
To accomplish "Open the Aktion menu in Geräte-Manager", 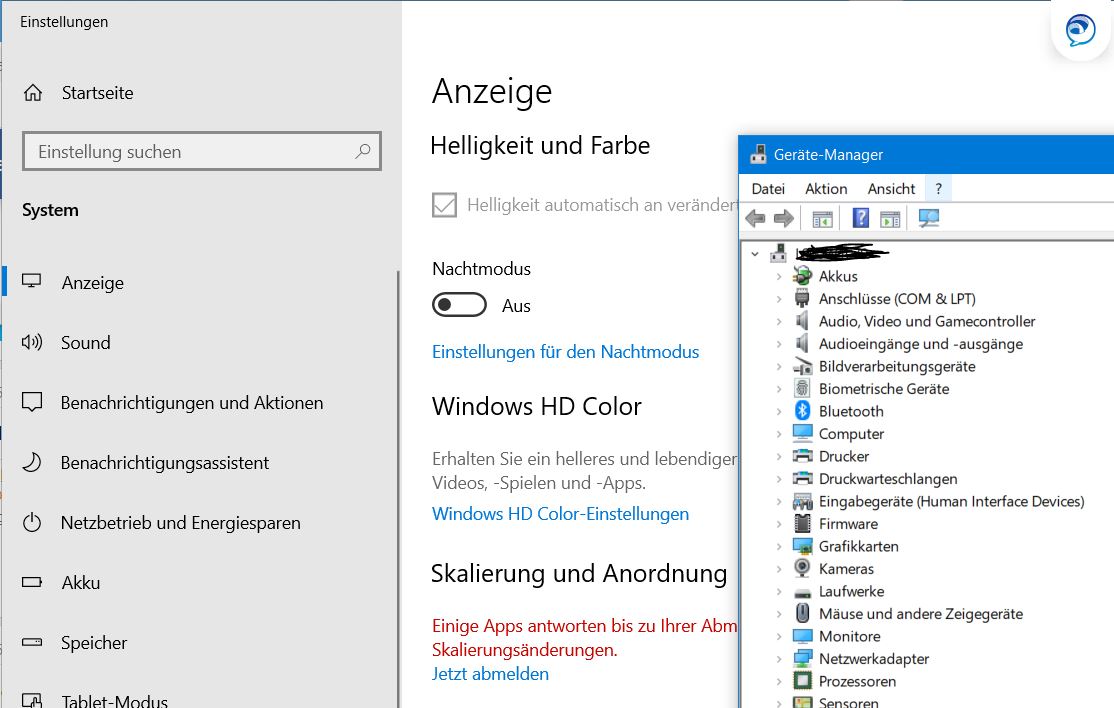I will click(x=826, y=189).
